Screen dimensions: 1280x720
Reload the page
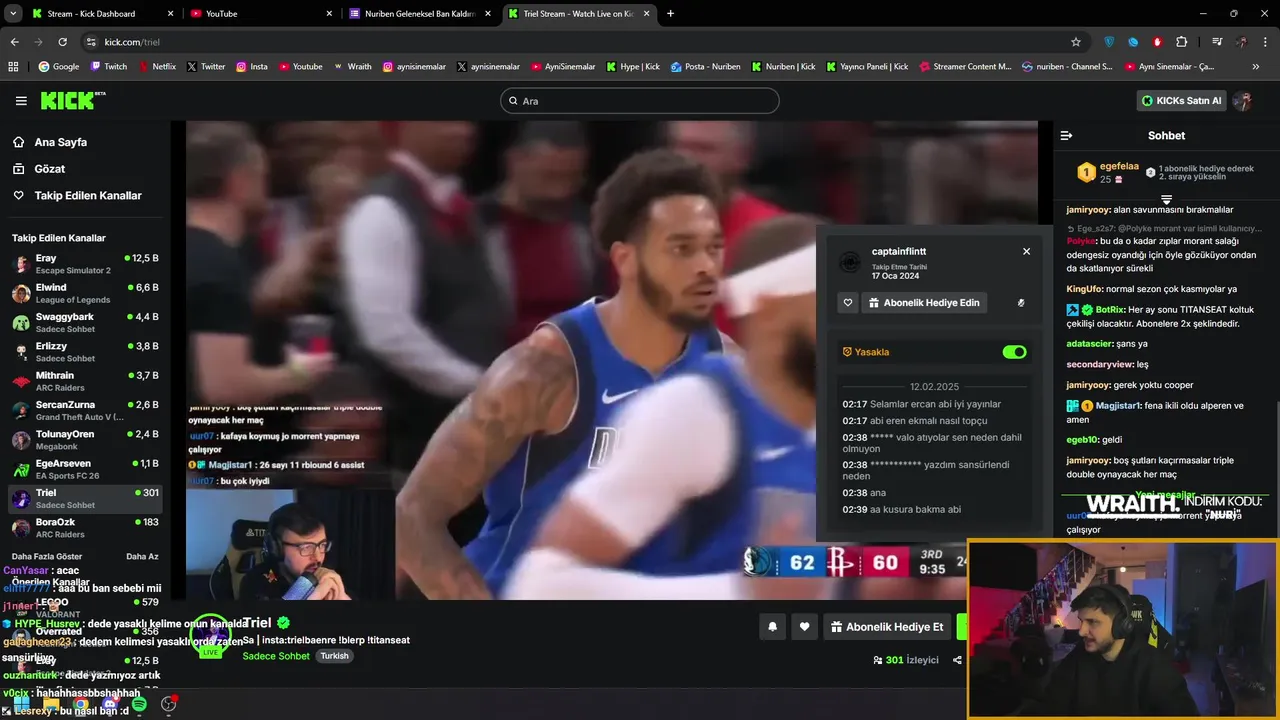pos(62,42)
